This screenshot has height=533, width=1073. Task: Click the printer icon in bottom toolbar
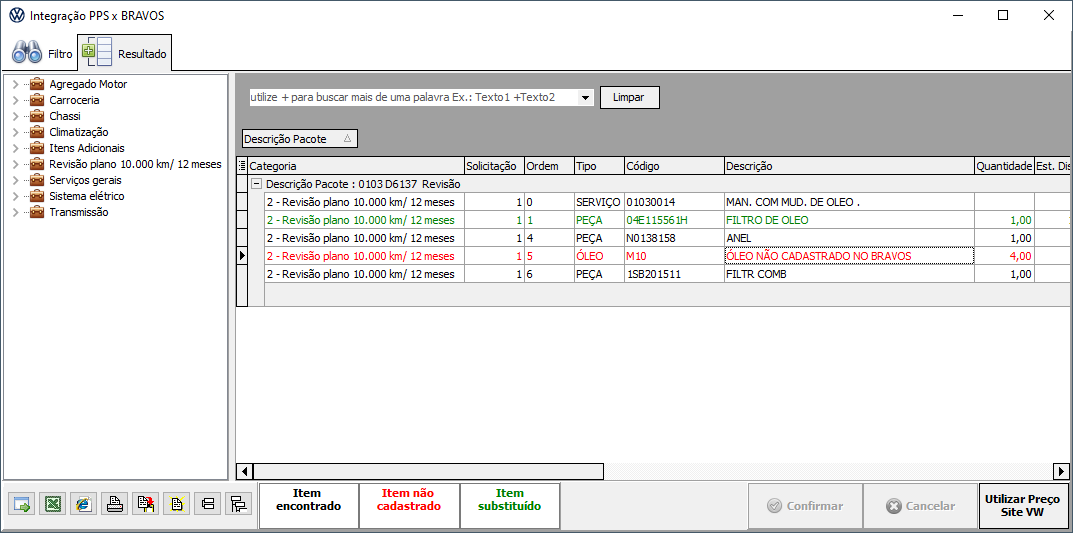(x=114, y=504)
